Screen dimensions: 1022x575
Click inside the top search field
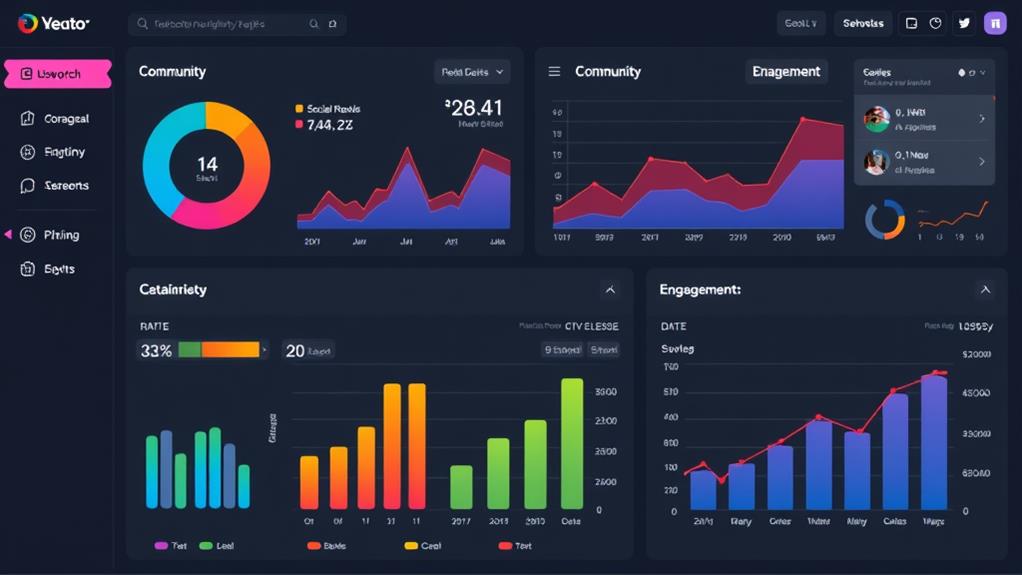coord(237,24)
